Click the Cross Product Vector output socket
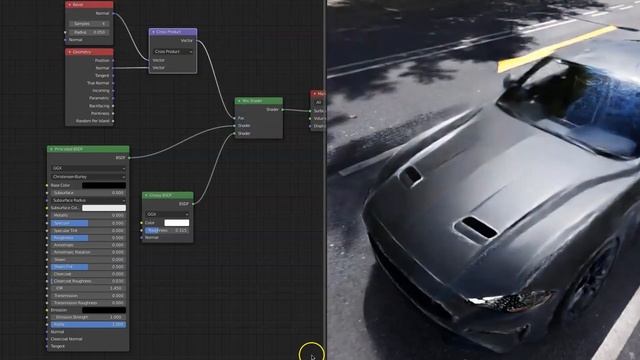Viewport: 640px width, 360px height. [197, 41]
